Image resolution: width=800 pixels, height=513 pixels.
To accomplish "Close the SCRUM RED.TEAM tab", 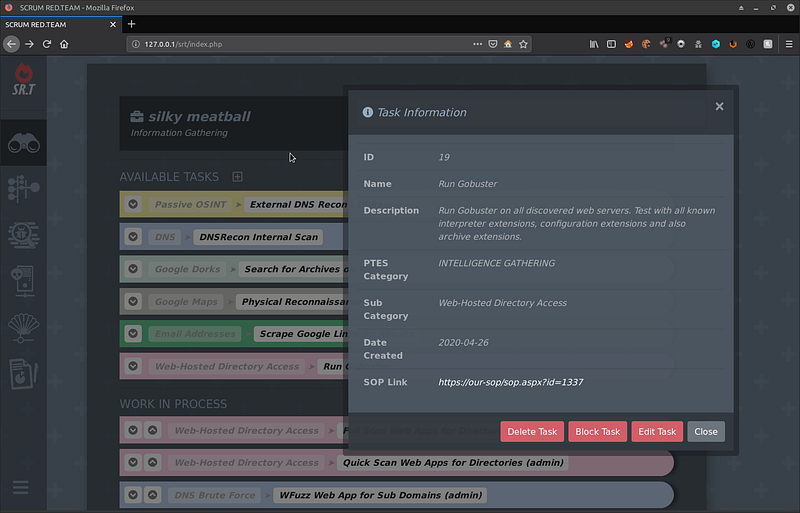I will coord(113,25).
